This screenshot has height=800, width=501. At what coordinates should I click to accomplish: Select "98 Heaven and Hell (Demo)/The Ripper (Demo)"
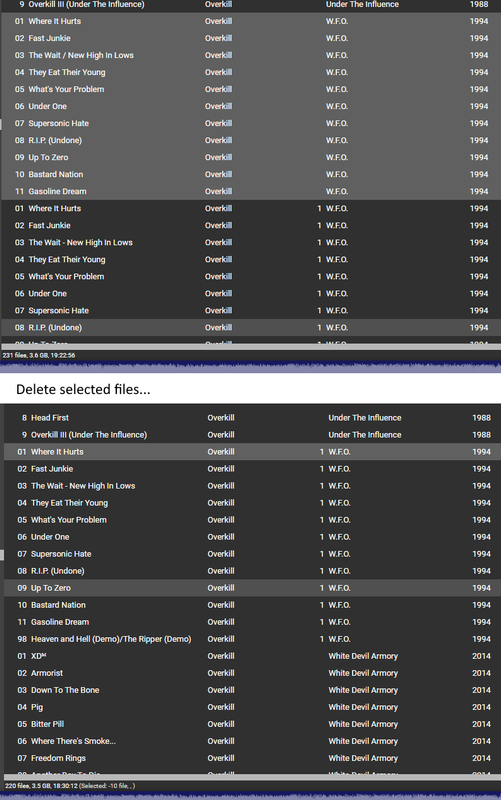(253, 639)
